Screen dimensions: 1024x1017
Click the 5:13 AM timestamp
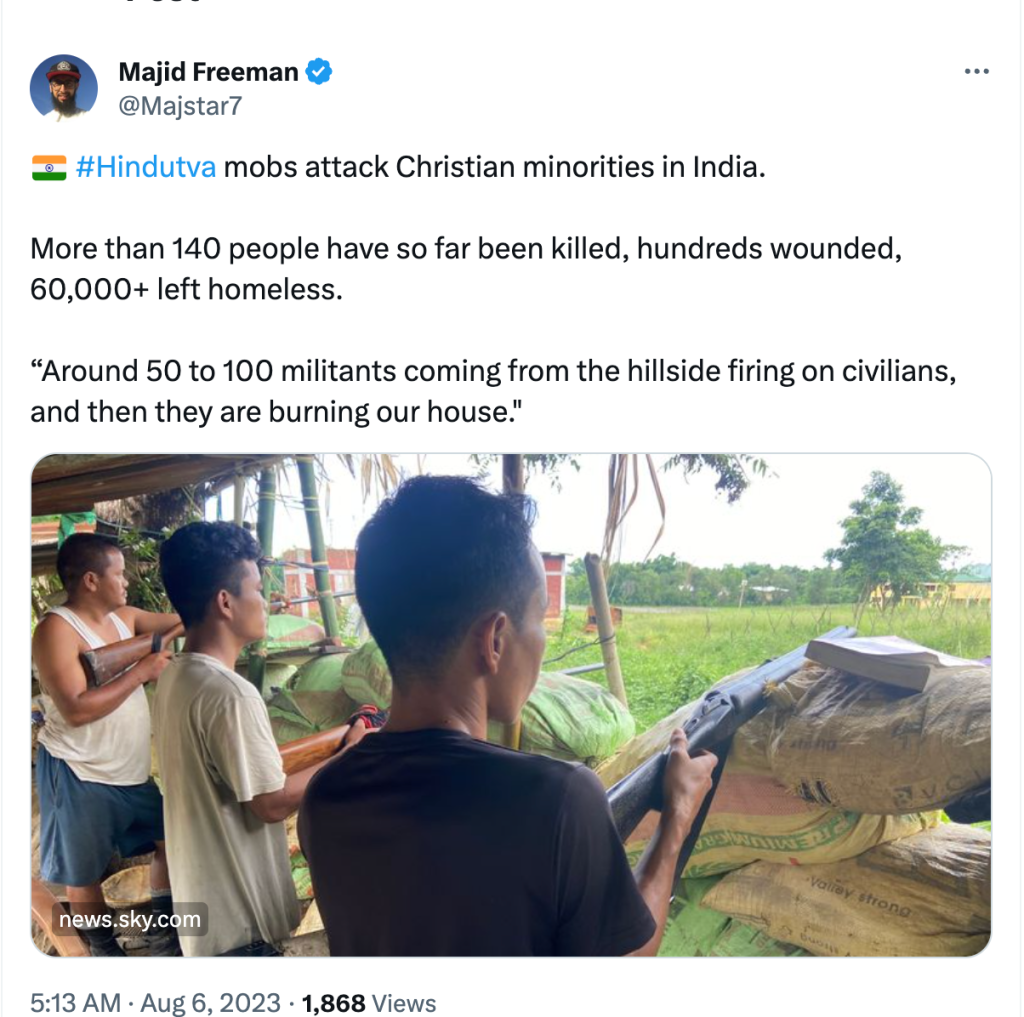tap(75, 1002)
